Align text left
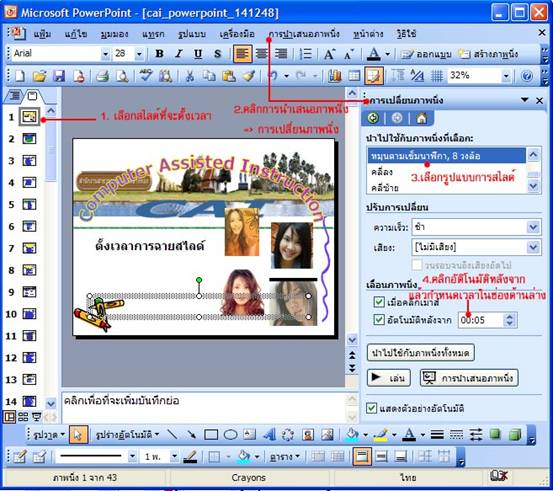553x491 pixels. coord(242,54)
